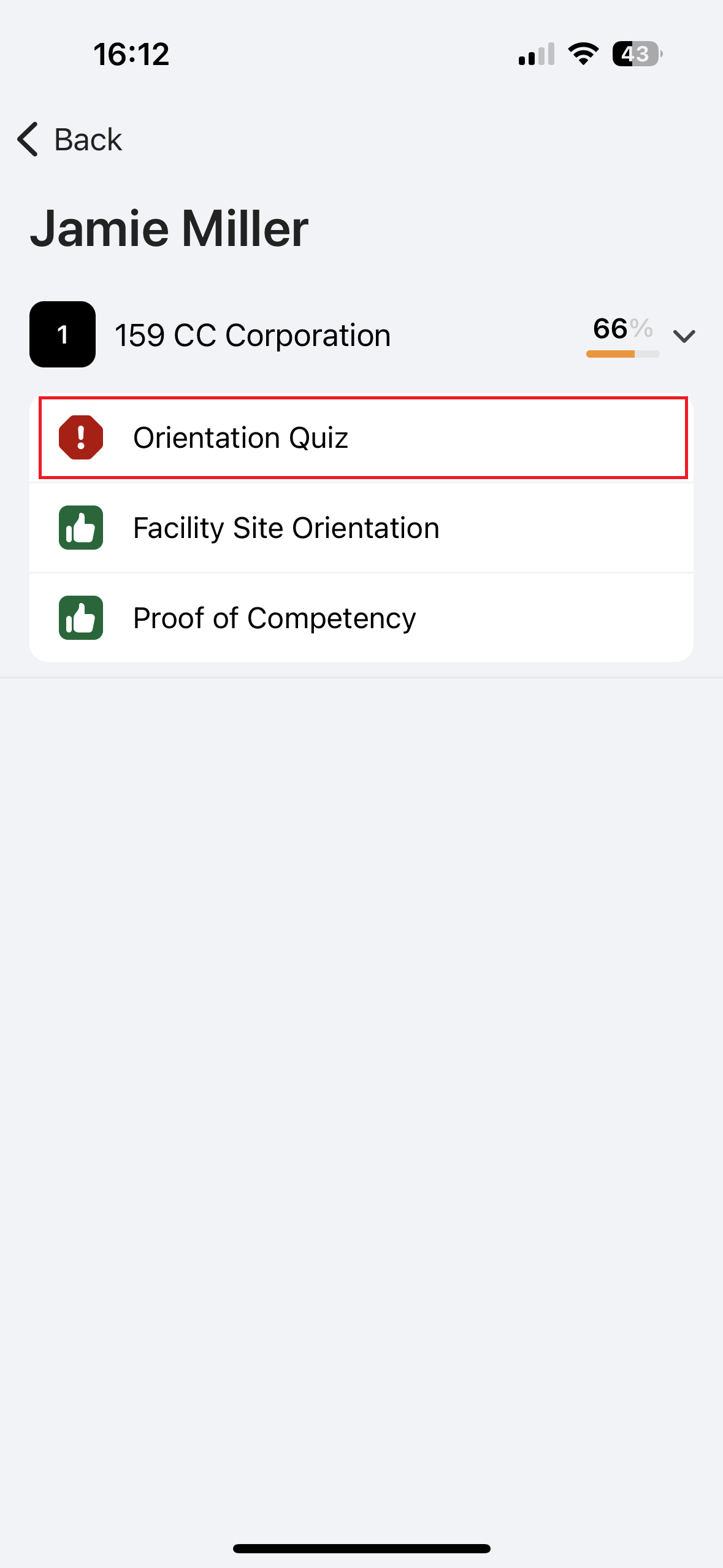Screen dimensions: 723x1568
Task: Tap the green thumbs-up icon for Facility Site Orientation
Action: pos(81,528)
